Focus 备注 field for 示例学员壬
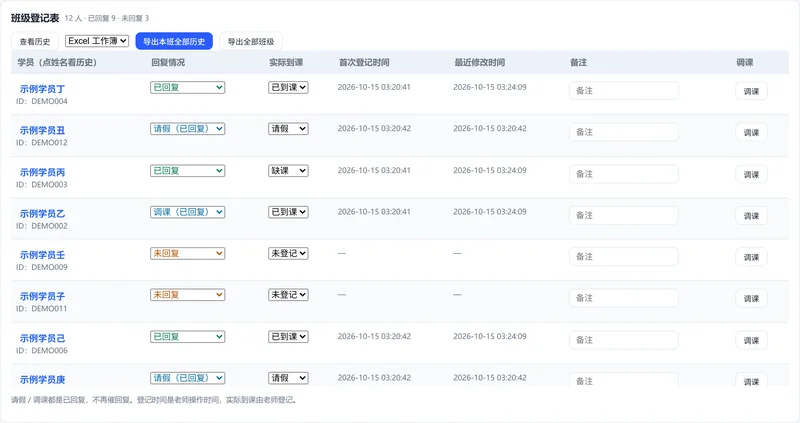The width and height of the screenshot is (800, 423). (623, 257)
